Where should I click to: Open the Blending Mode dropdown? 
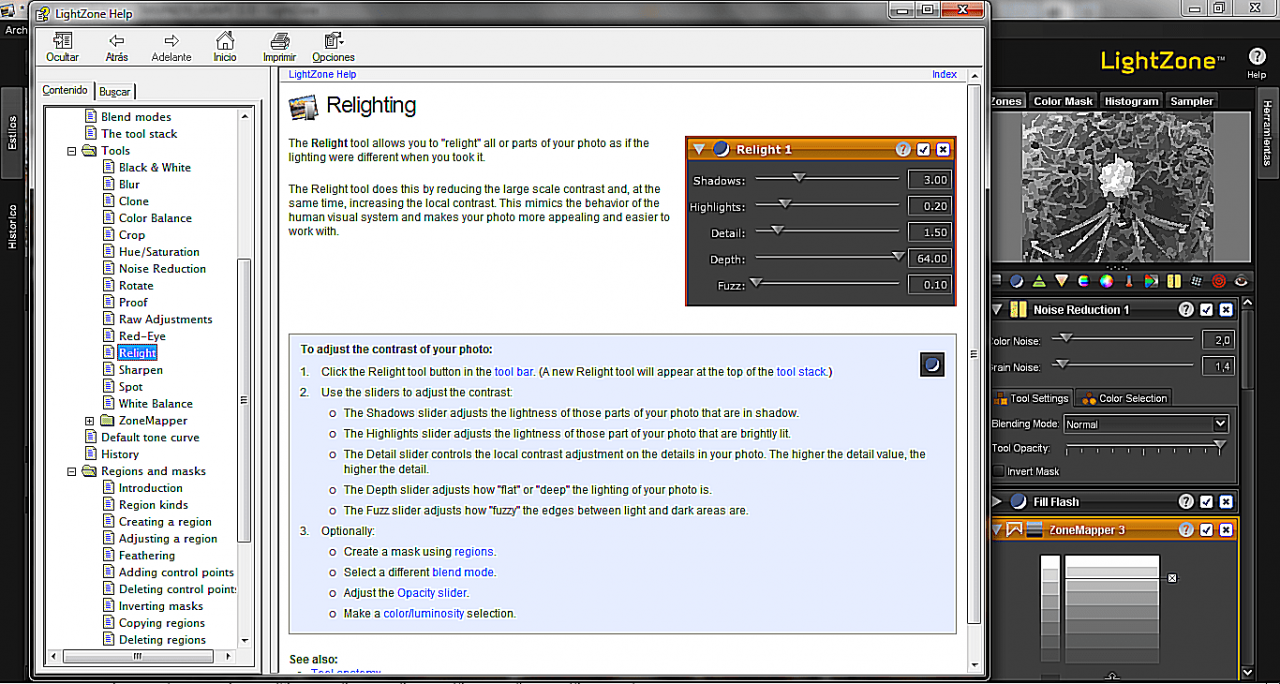tap(1145, 424)
